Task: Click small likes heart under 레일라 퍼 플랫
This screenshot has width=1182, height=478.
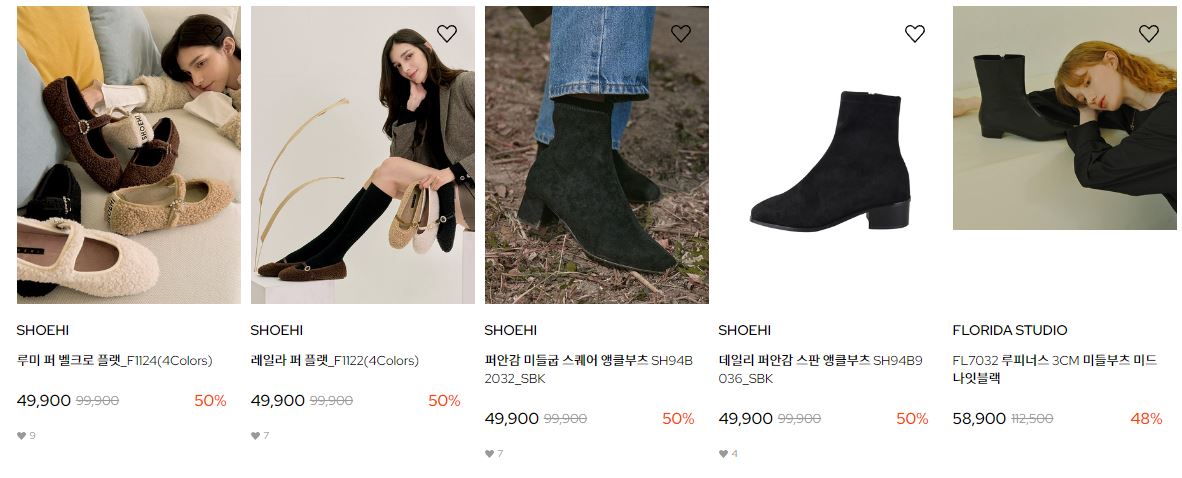Action: pos(256,436)
